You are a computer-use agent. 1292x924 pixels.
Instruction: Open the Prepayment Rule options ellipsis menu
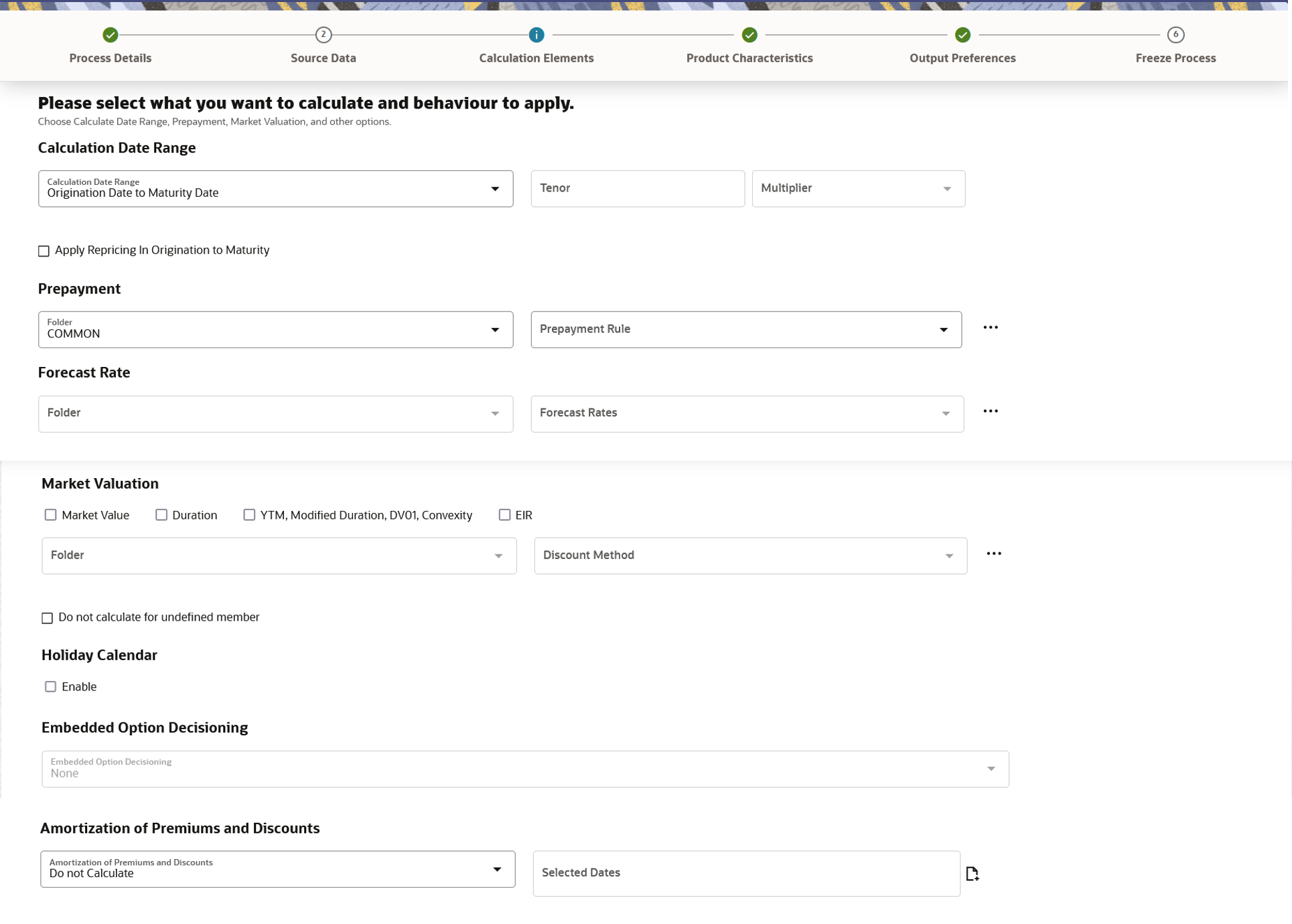991,327
